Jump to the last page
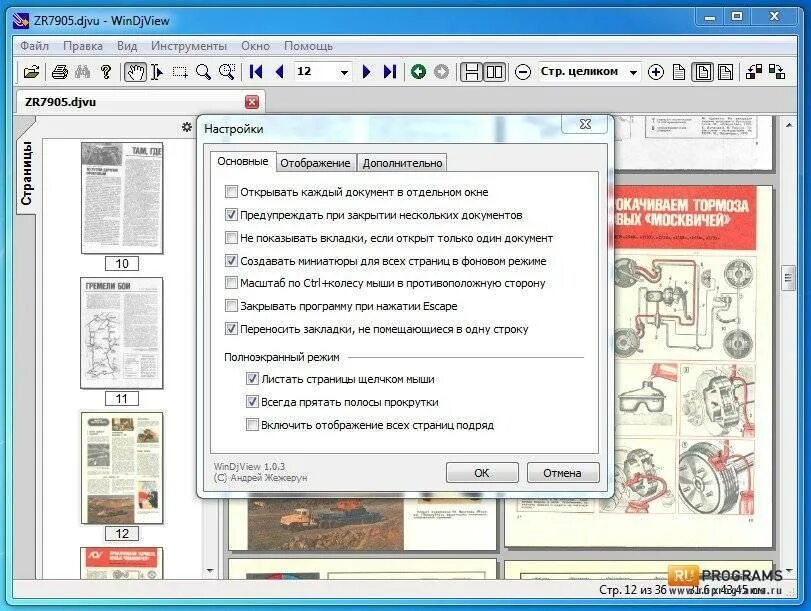811x611 pixels. click(x=390, y=71)
